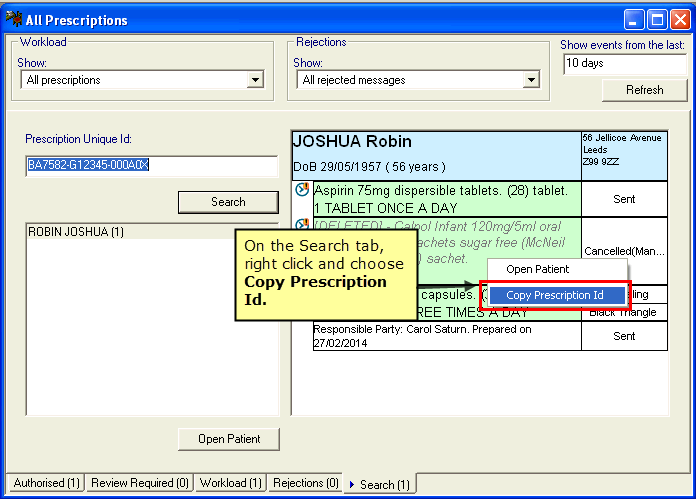Expand the Workload Show dropdown
Image resolution: width=696 pixels, height=499 pixels.
[255, 80]
